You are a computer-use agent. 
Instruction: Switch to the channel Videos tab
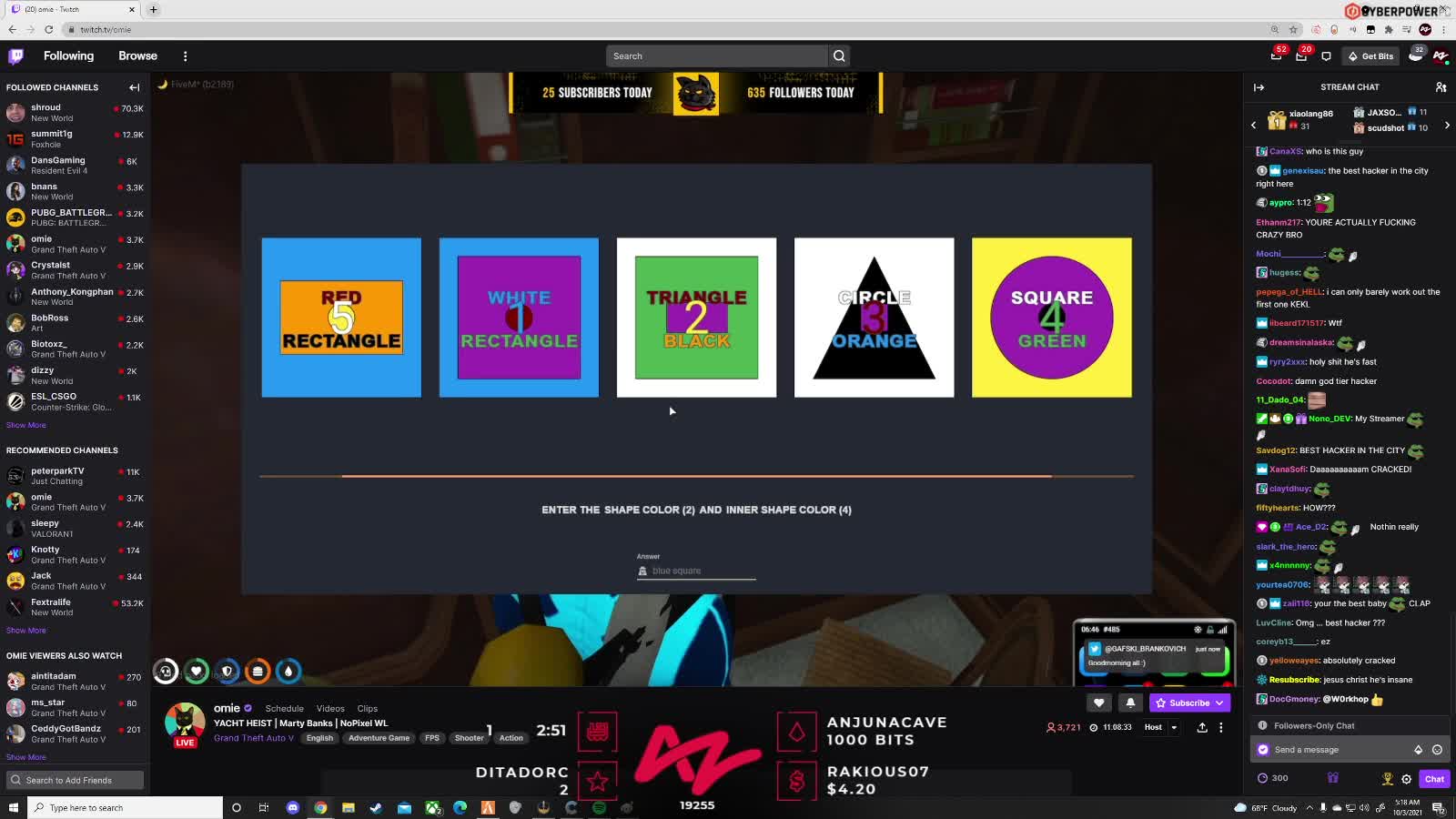coord(330,709)
